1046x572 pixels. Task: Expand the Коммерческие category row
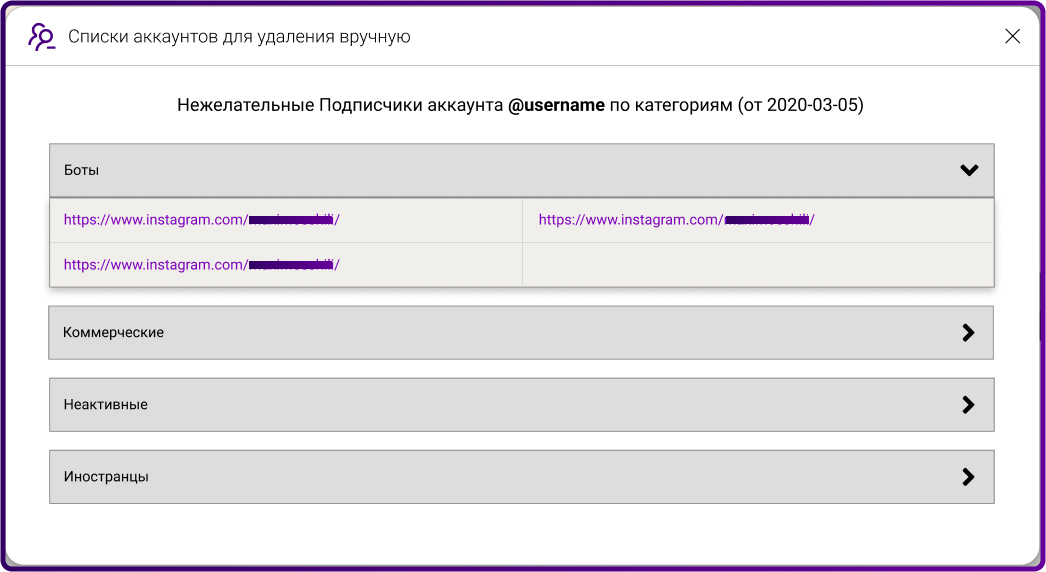click(500, 332)
